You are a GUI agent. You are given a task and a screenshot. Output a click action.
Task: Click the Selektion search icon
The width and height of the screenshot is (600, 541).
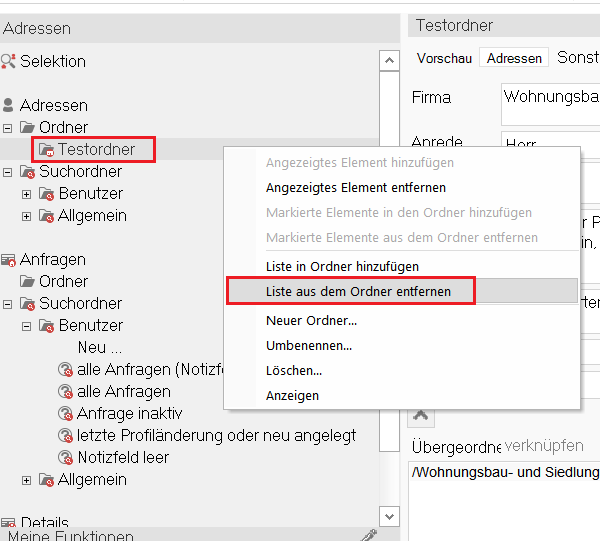tap(9, 61)
